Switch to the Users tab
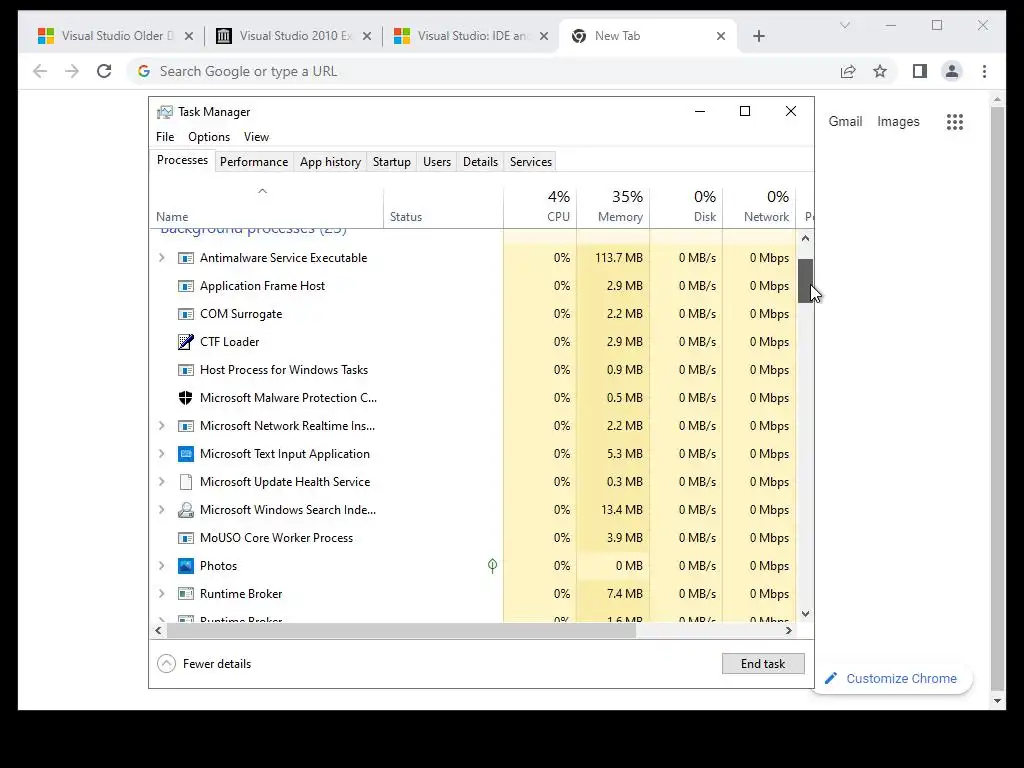This screenshot has width=1024, height=768. tap(437, 162)
